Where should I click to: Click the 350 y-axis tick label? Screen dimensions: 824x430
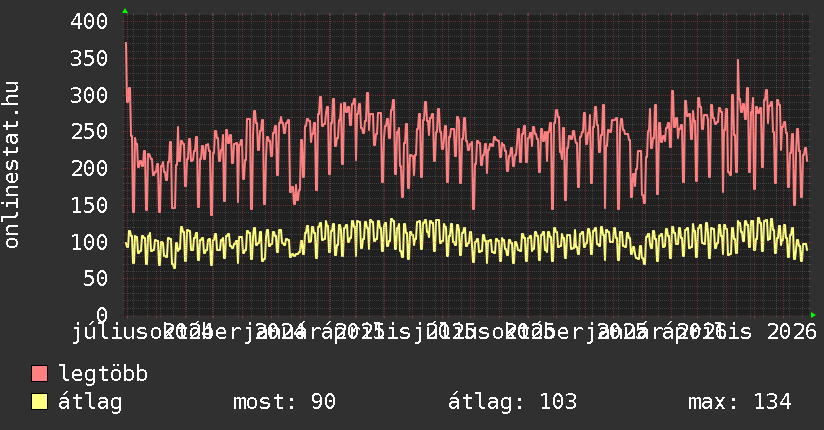(x=89, y=58)
